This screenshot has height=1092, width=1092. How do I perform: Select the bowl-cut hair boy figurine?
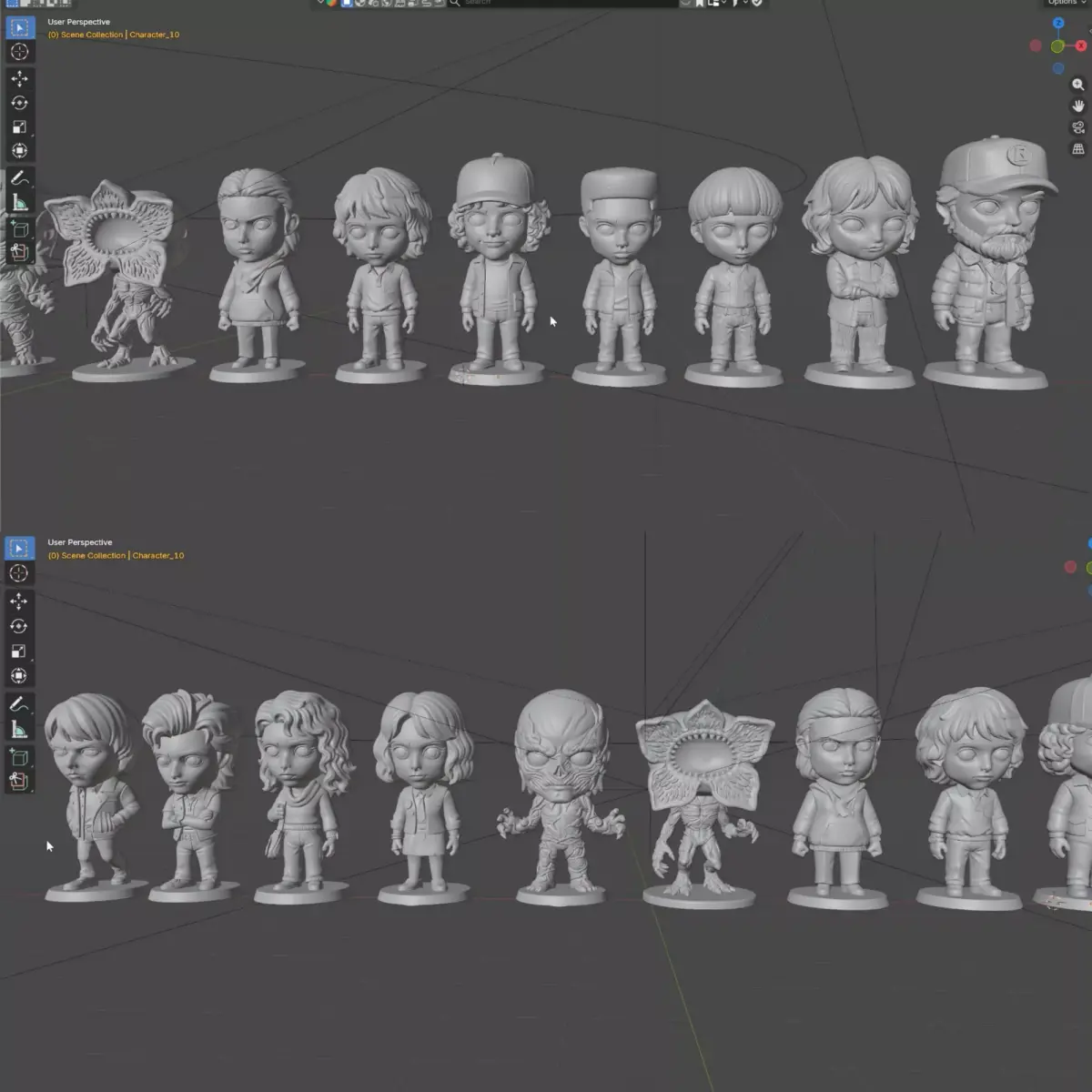click(x=733, y=278)
